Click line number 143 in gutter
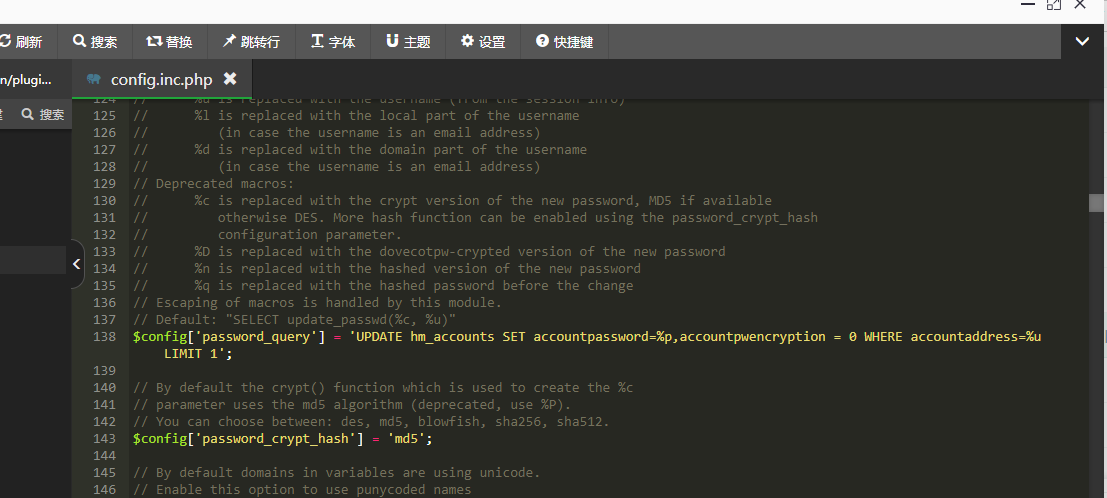1107x498 pixels. [x=104, y=439]
